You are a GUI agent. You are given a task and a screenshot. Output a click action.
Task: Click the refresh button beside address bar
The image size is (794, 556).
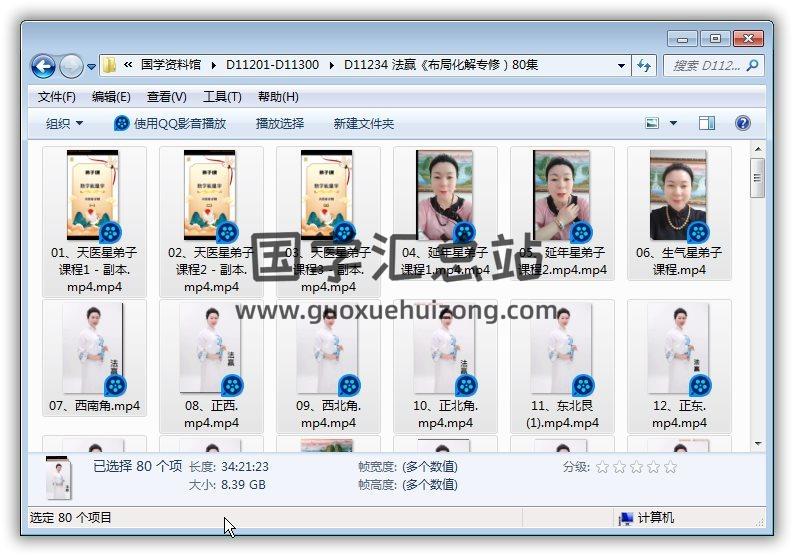point(645,65)
